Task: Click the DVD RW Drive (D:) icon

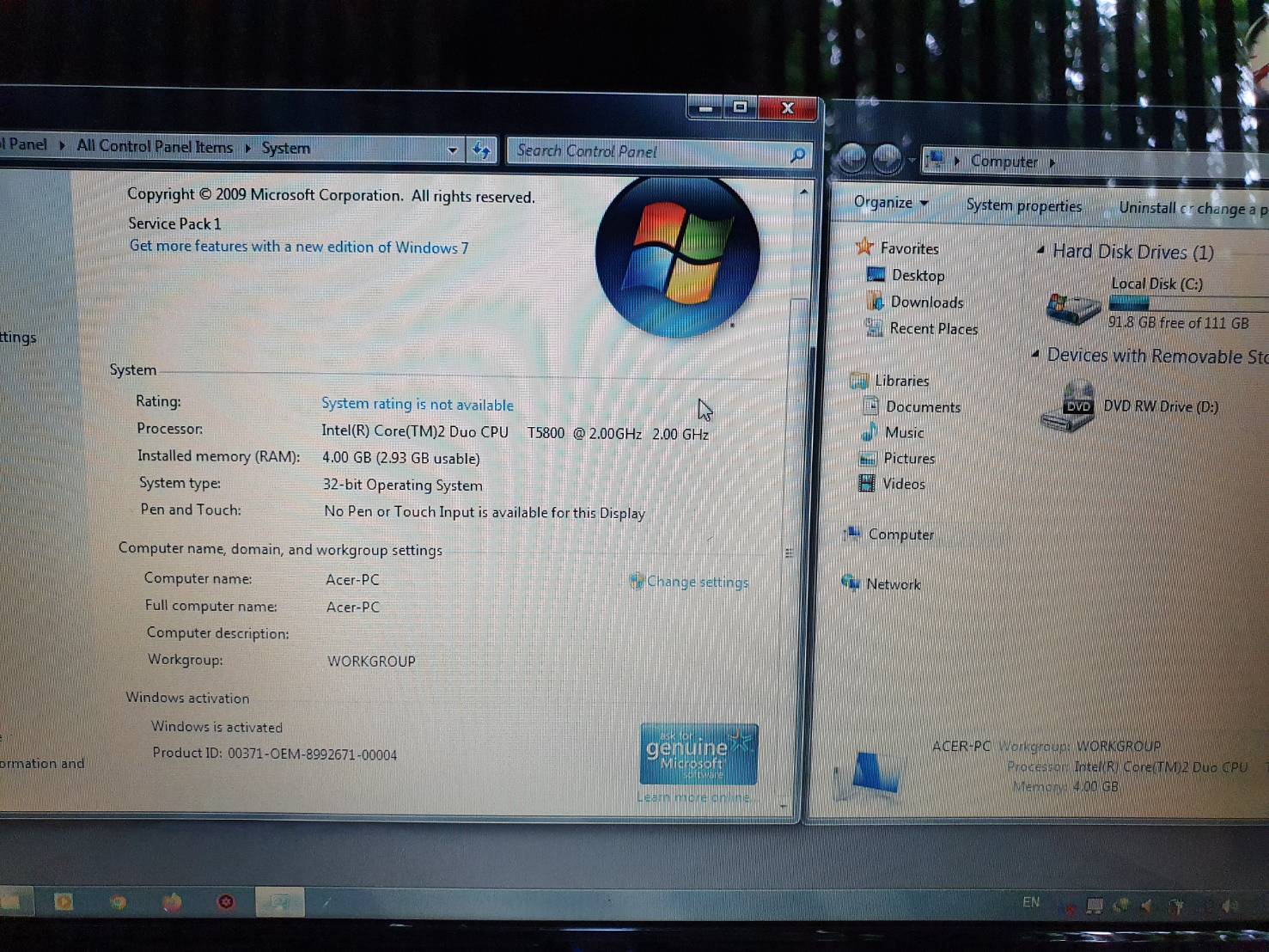Action: pyautogui.click(x=1068, y=408)
